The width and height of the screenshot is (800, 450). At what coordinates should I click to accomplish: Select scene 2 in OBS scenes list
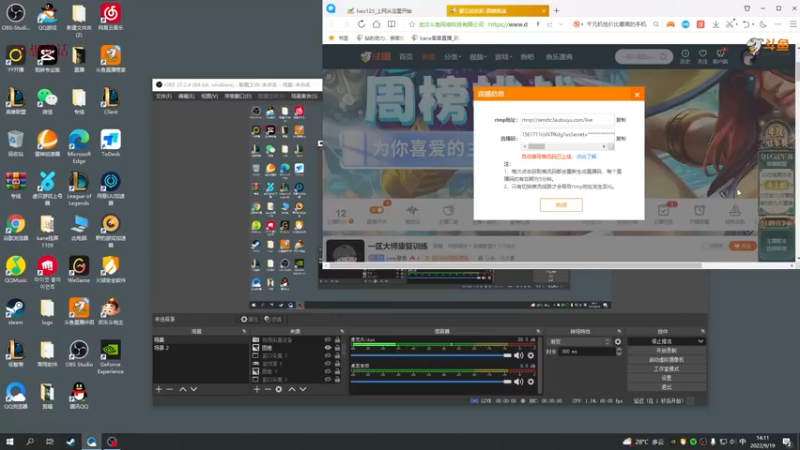pos(200,347)
